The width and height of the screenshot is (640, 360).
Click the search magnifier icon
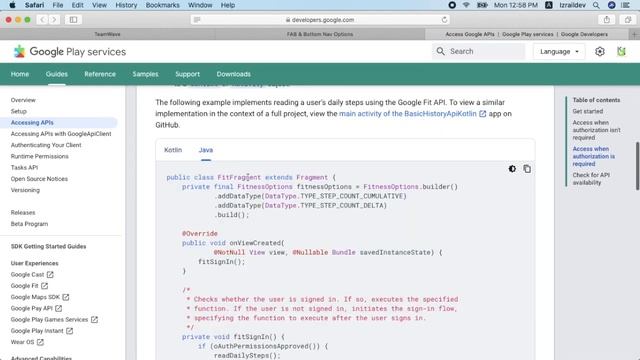click(440, 51)
